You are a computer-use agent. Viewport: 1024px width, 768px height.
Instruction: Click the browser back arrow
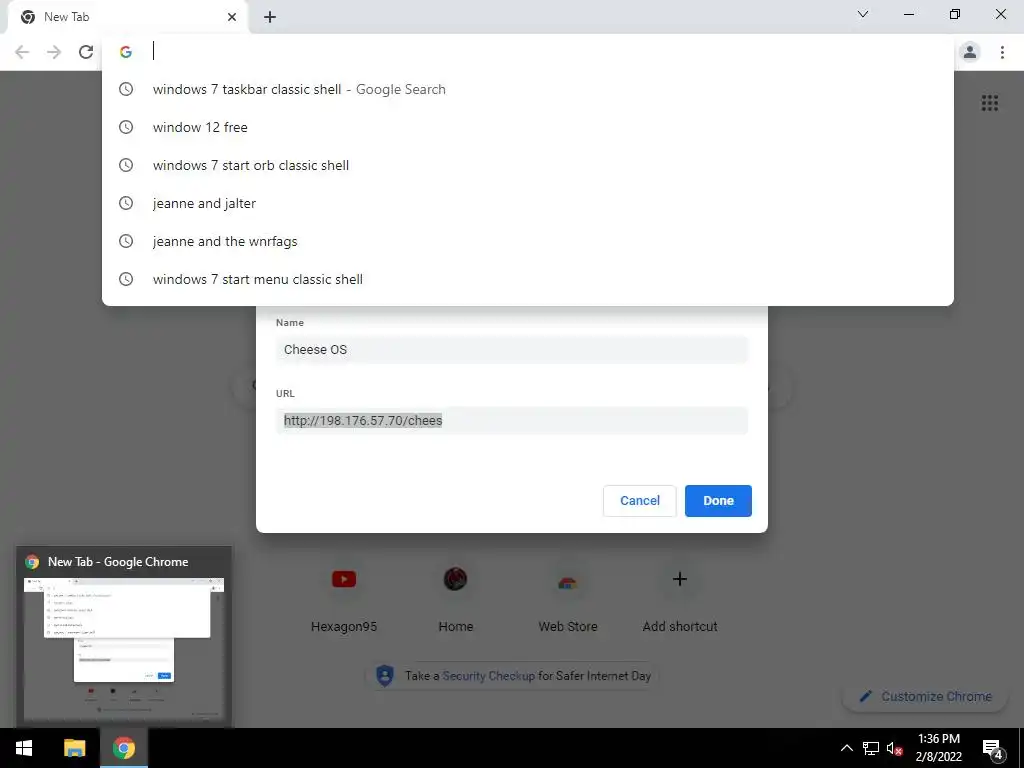(22, 52)
